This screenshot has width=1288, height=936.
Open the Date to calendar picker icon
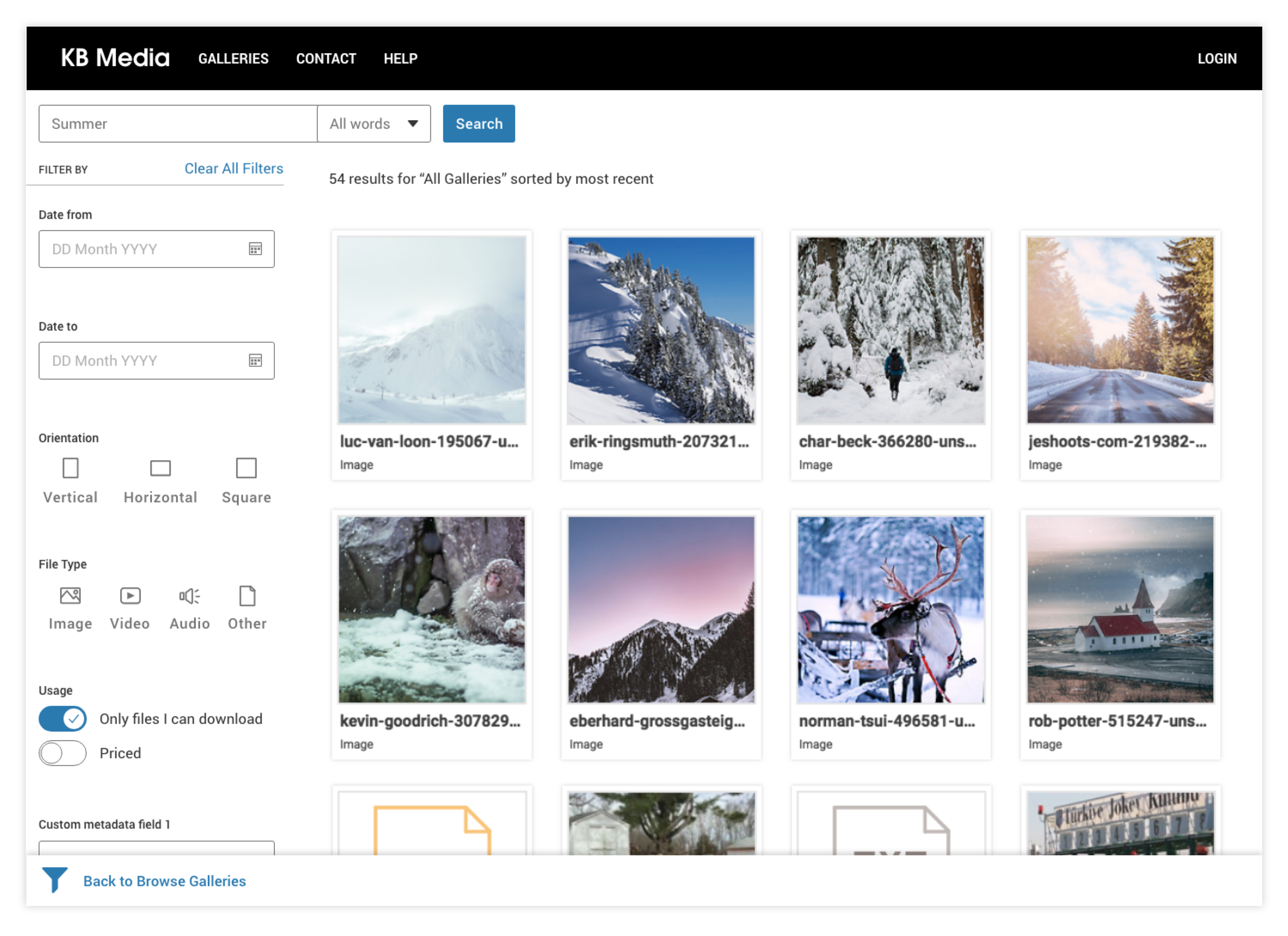point(255,361)
